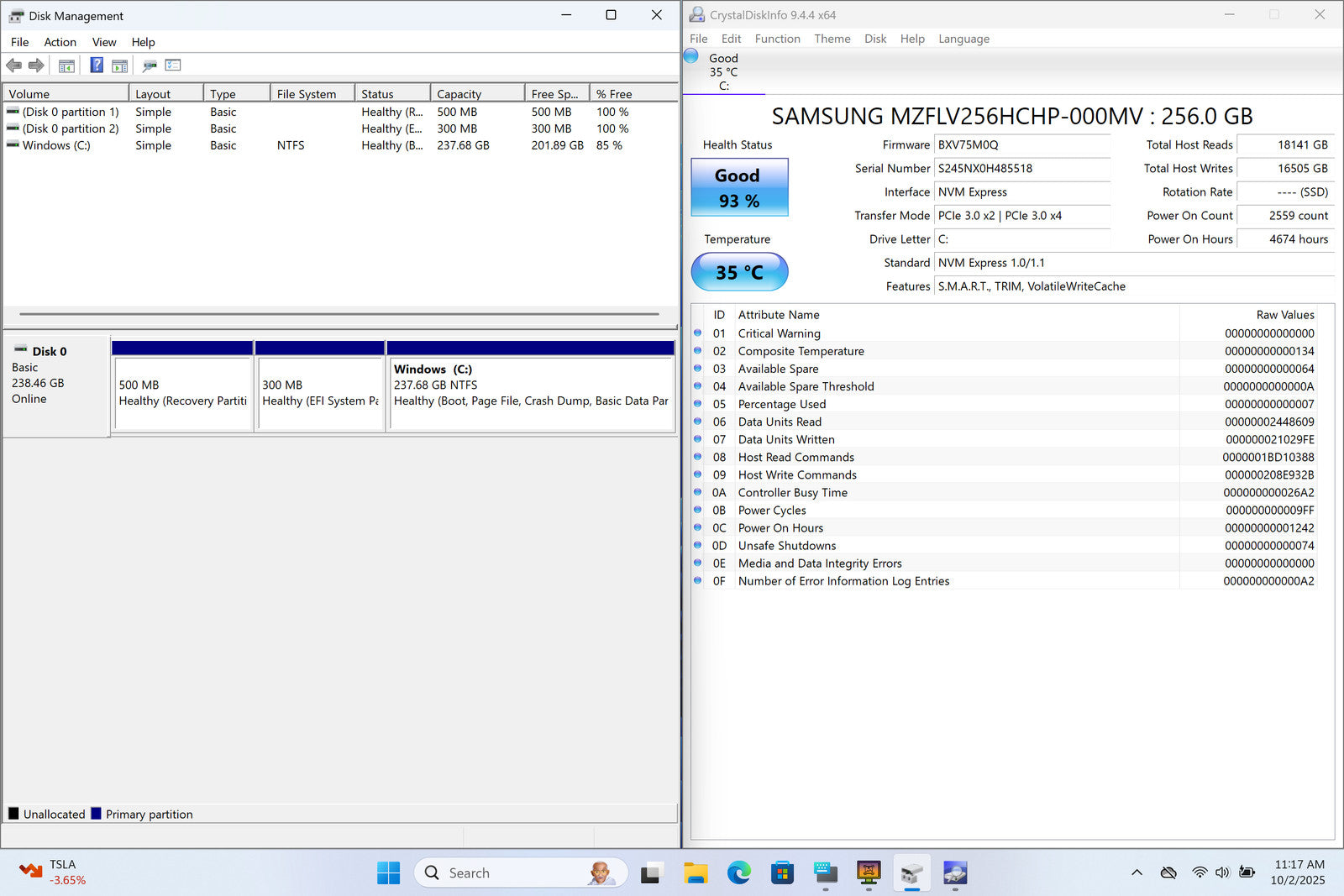Open Microsoft Edge from the taskbar

(739, 873)
